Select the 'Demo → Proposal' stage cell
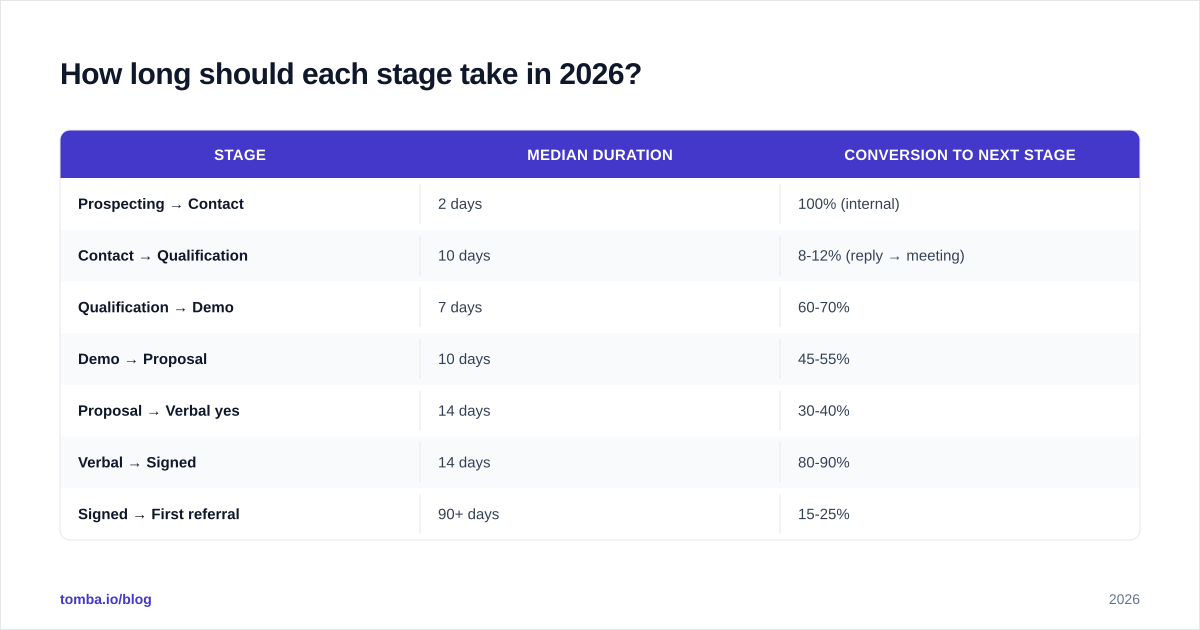1200x630 pixels. tap(240, 359)
